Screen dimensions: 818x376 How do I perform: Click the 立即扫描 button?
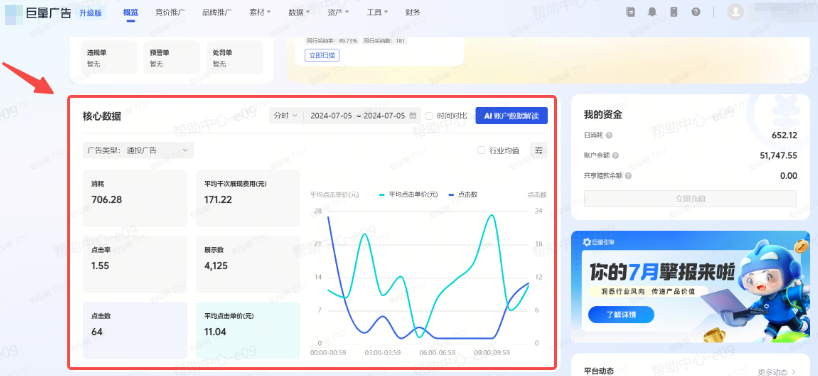[x=322, y=55]
